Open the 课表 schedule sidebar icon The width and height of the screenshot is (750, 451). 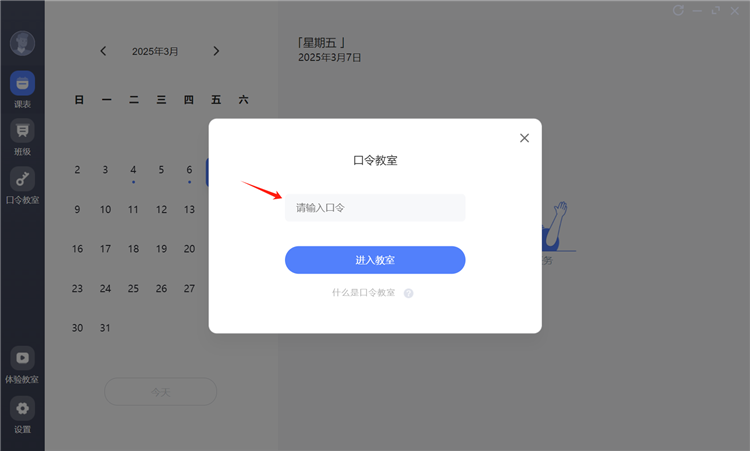22,84
